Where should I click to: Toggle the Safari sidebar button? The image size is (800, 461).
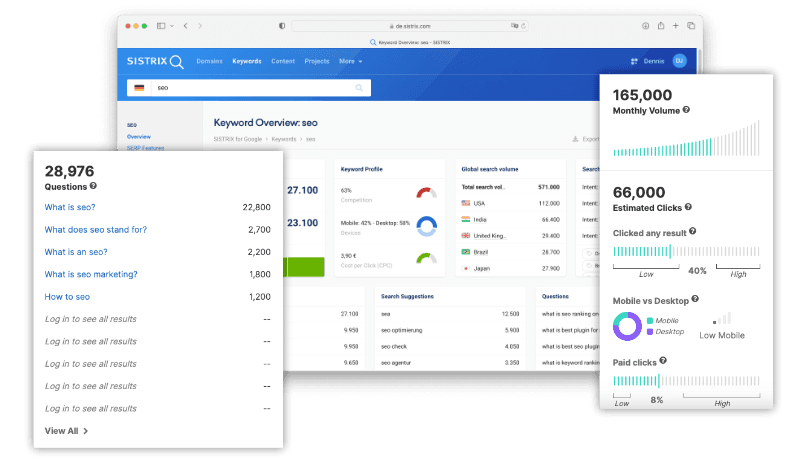160,25
